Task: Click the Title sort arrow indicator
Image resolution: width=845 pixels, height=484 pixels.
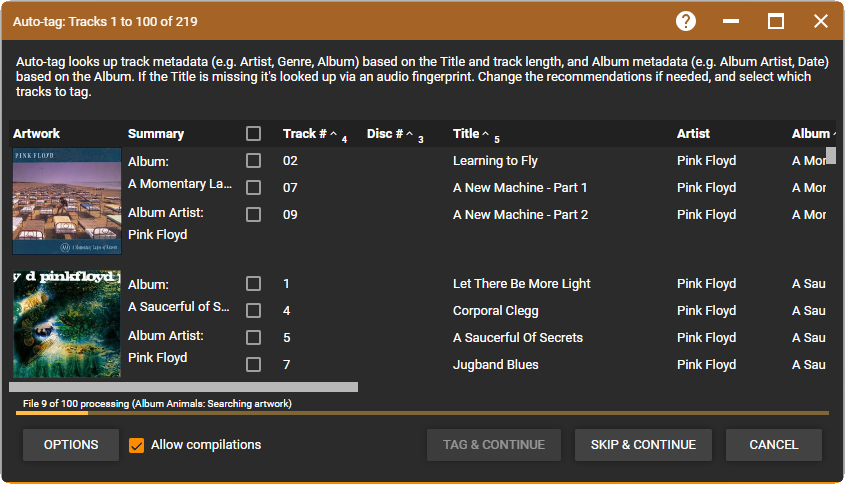Action: [x=486, y=134]
